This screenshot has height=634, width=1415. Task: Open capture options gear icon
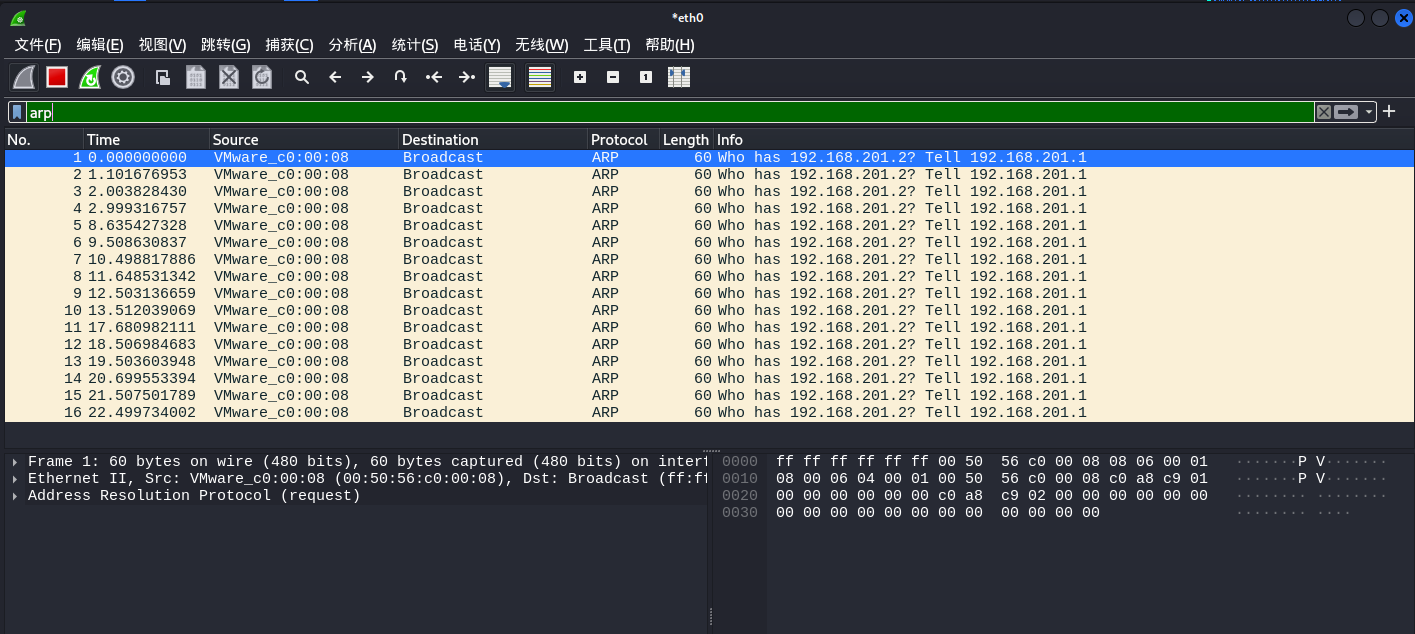(x=123, y=77)
